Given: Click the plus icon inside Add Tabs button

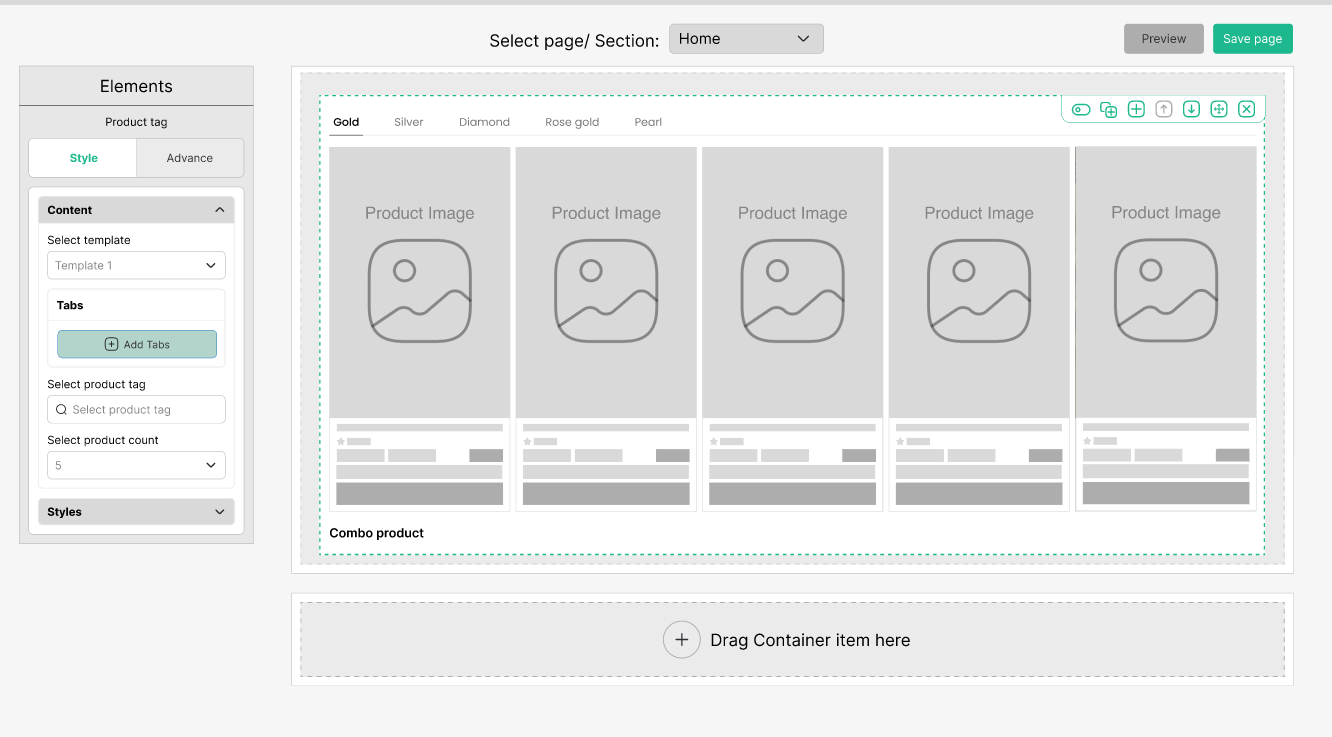Looking at the screenshot, I should (111, 344).
